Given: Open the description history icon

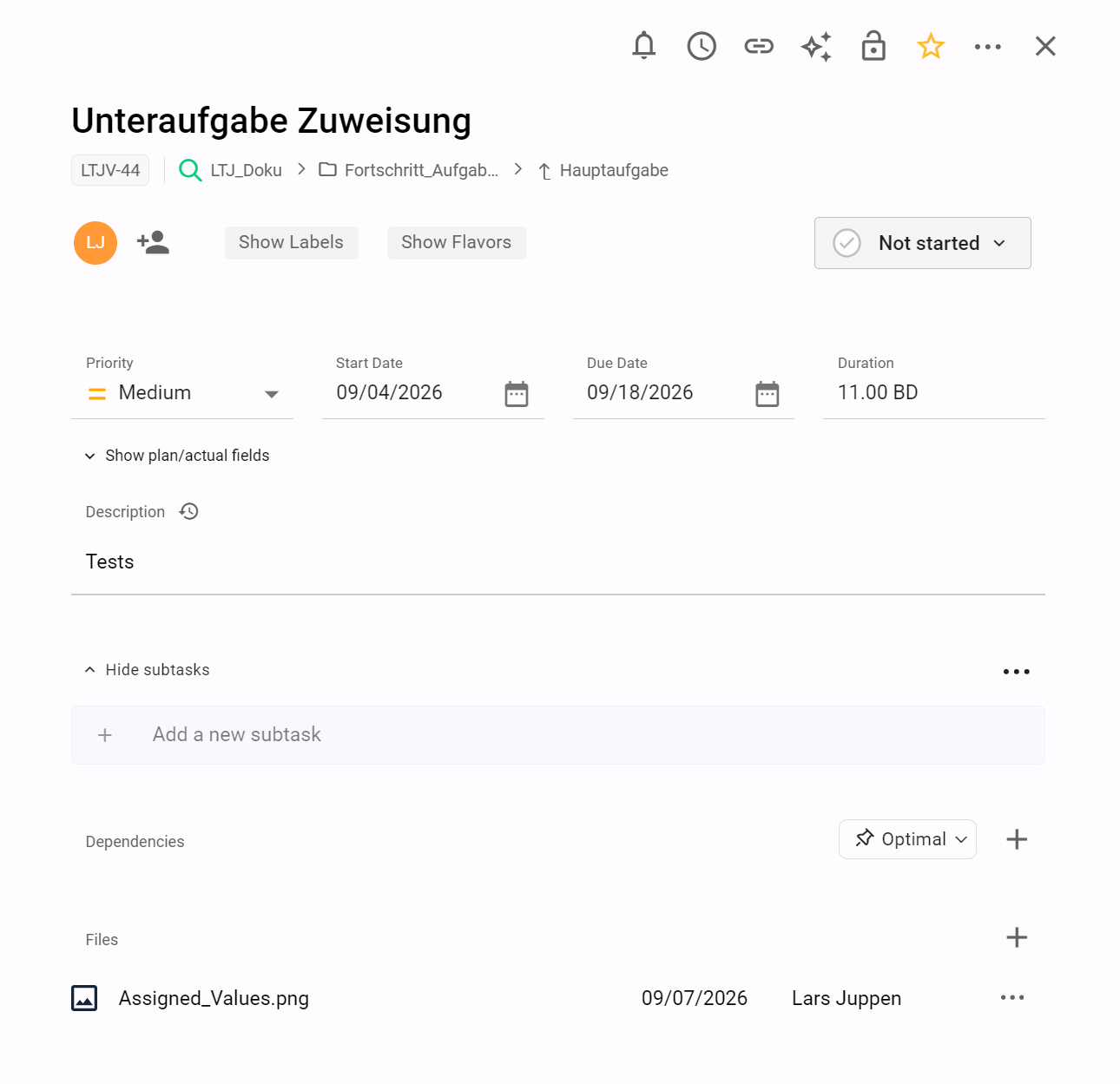Looking at the screenshot, I should (189, 511).
